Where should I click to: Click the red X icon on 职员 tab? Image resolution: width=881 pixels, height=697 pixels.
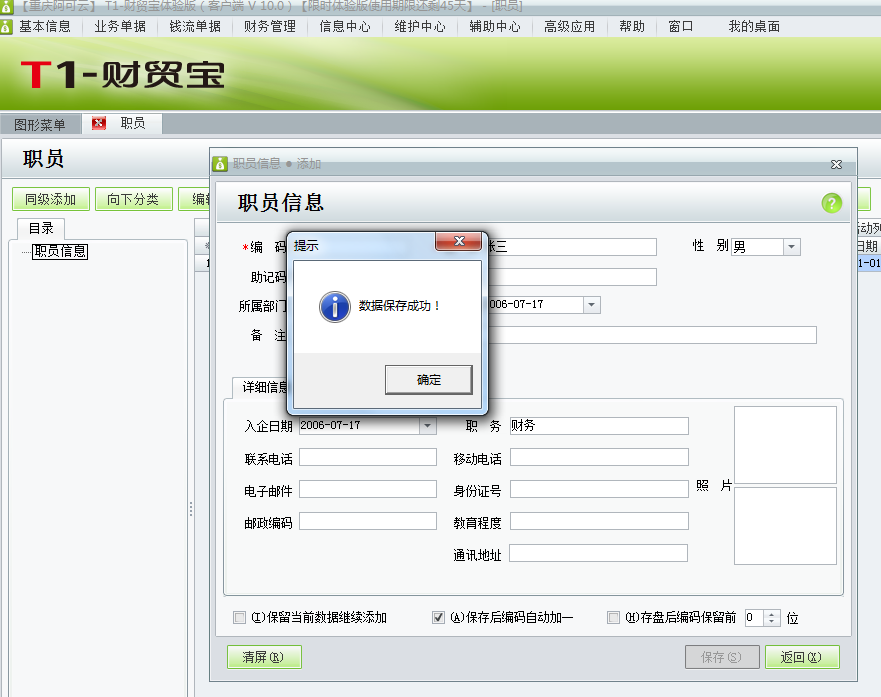click(97, 124)
